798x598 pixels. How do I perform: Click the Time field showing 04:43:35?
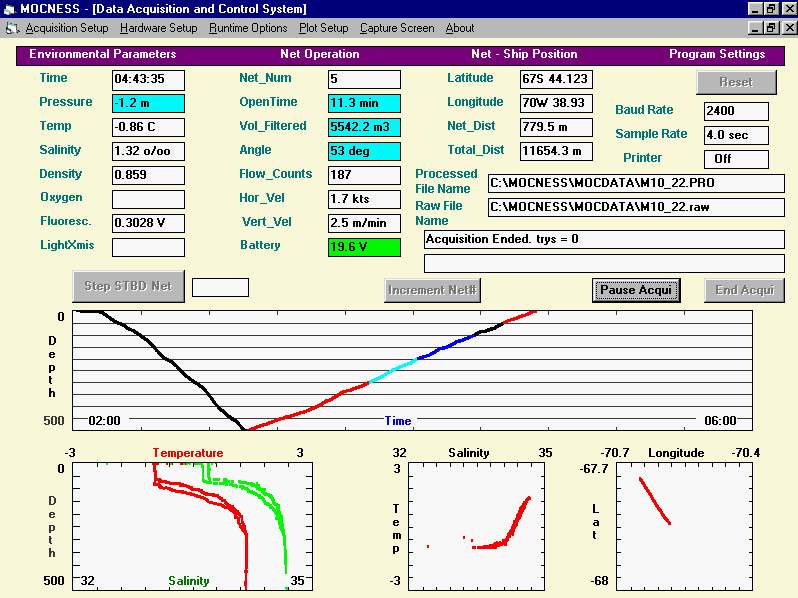[148, 79]
